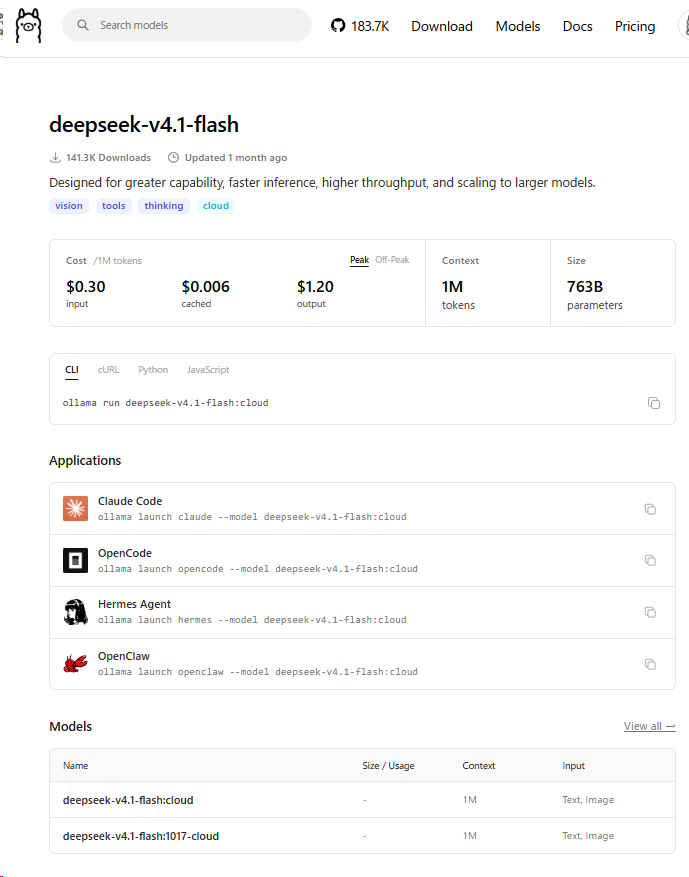Screen dimensions: 689x877
Task: Open the View all models link
Action: click(649, 726)
